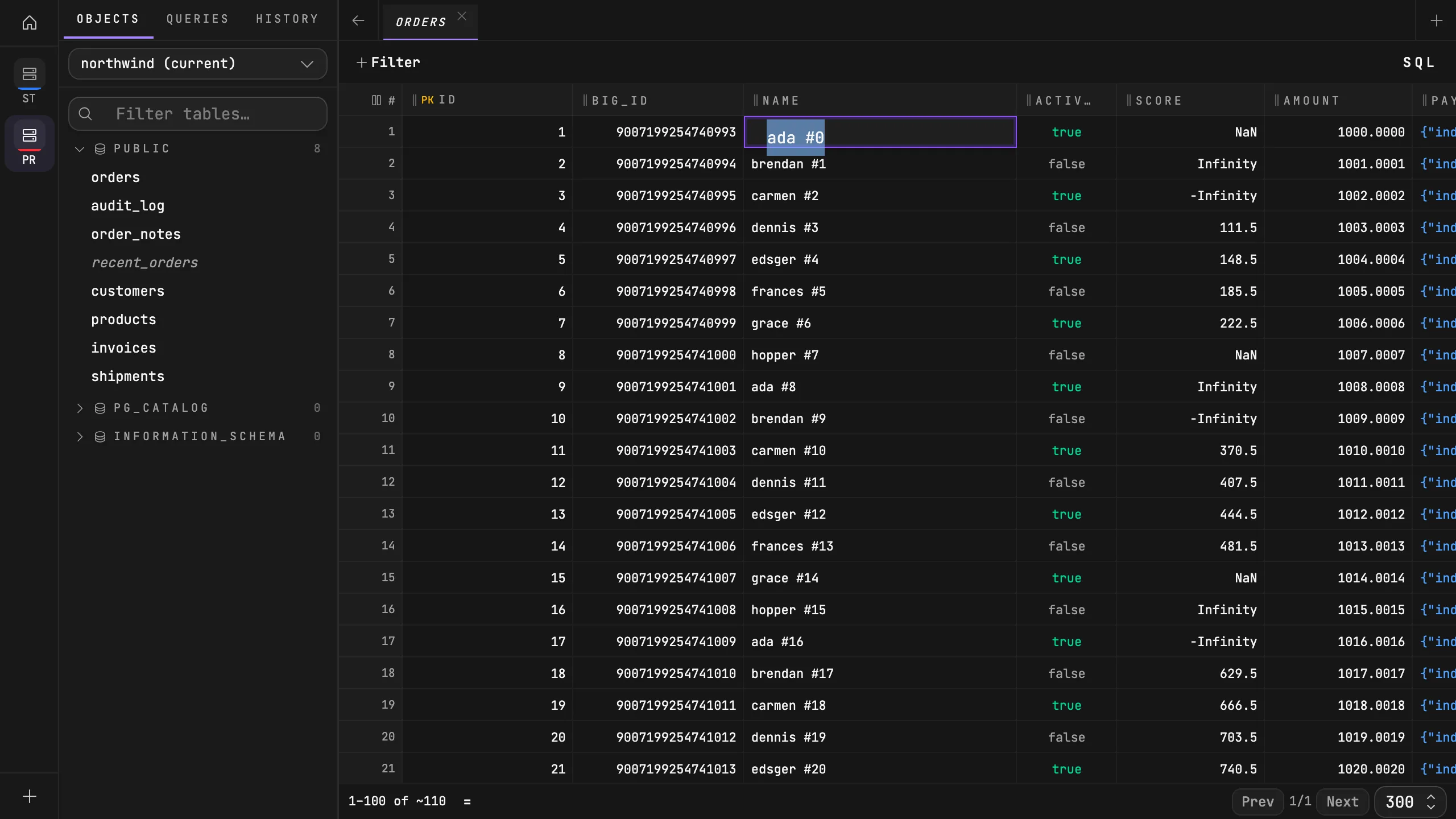This screenshot has width=1456, height=819.
Task: Click the search icon in table filter
Action: point(85,114)
